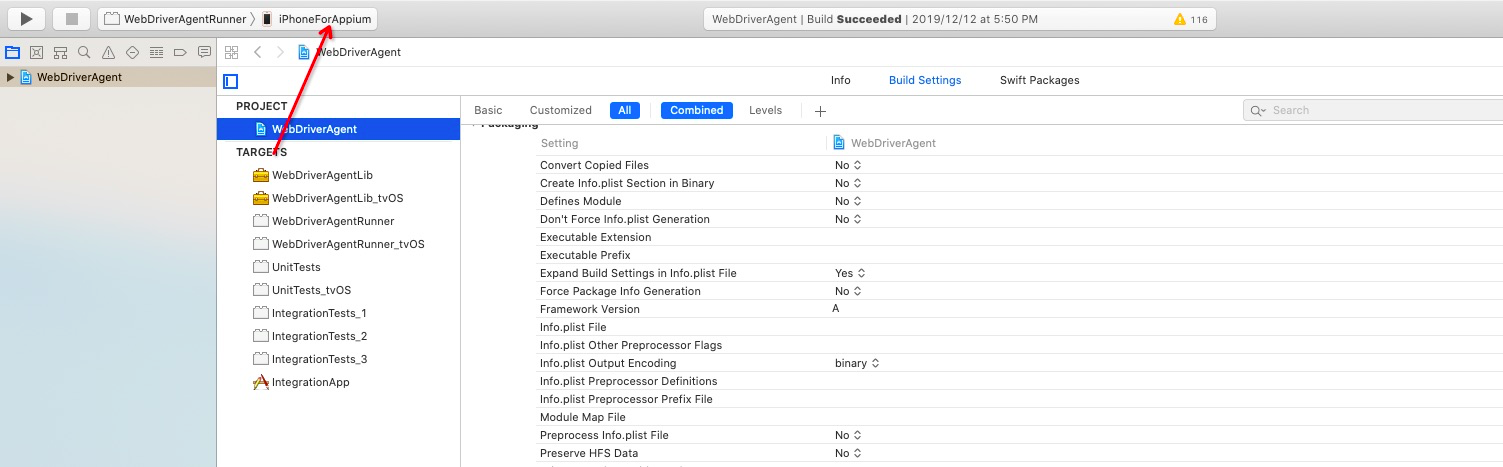Screen dimensions: 1503x467
Task: Switch to the Swift Packages tab
Action: [x=1040, y=80]
